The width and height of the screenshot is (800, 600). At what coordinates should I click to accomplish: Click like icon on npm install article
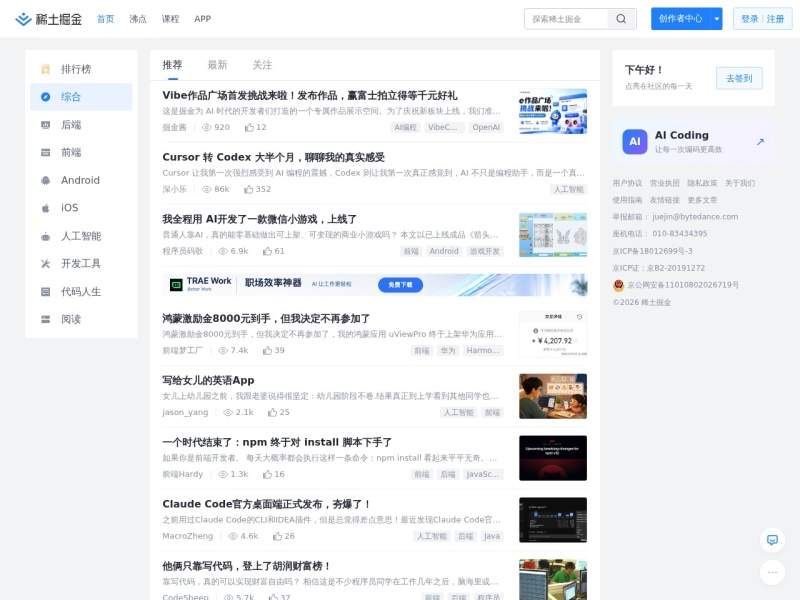267,474
